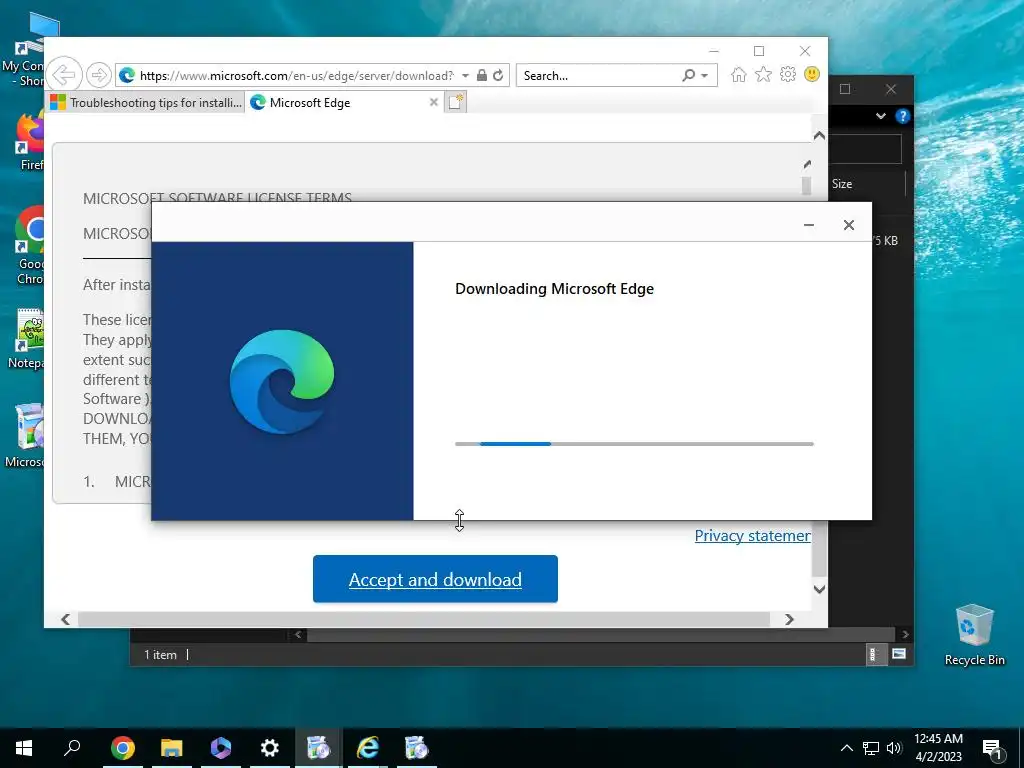Expand the address bar autocomplete dropdown
Screen dimensions: 1024x768
point(465,76)
